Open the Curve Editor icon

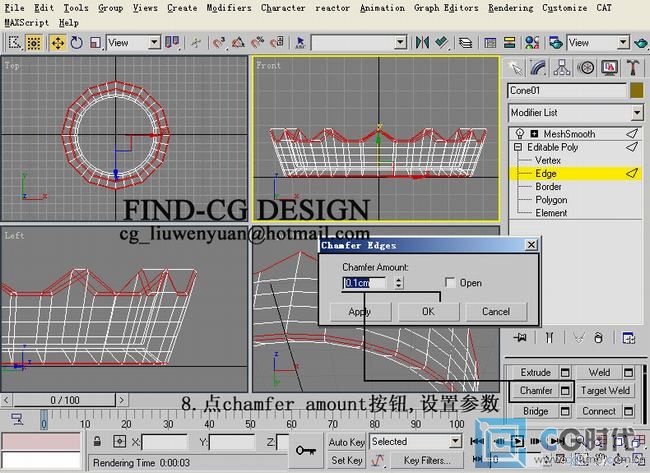tap(490, 43)
